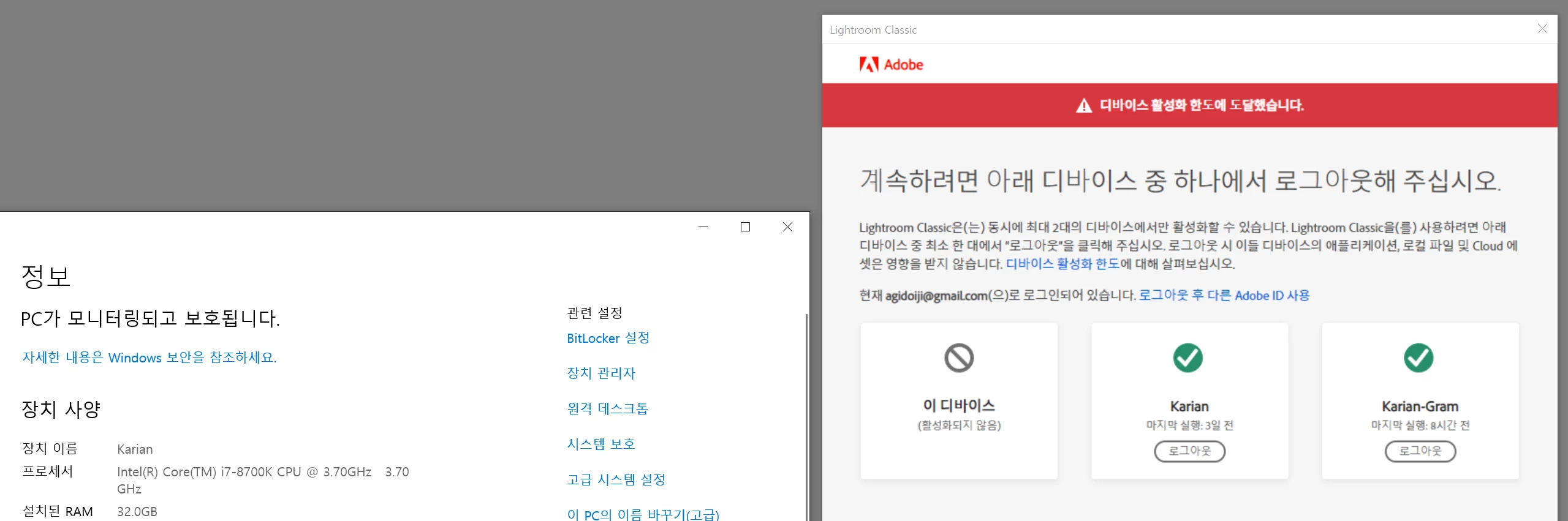Click the 32.0GB installed RAM value
1568x521 pixels.
click(137, 512)
